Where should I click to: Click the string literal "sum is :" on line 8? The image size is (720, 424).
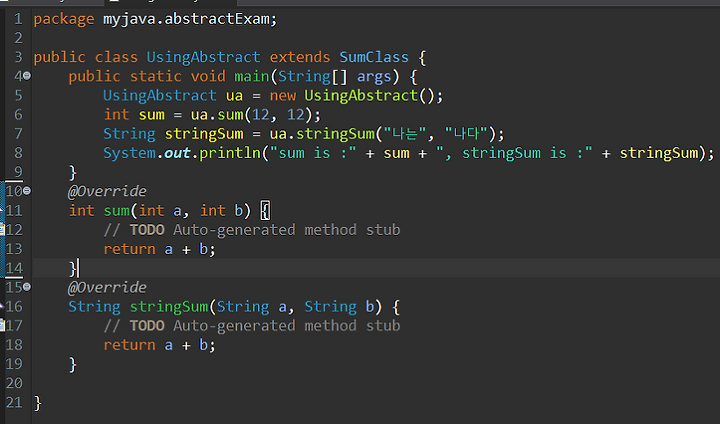coord(313,153)
